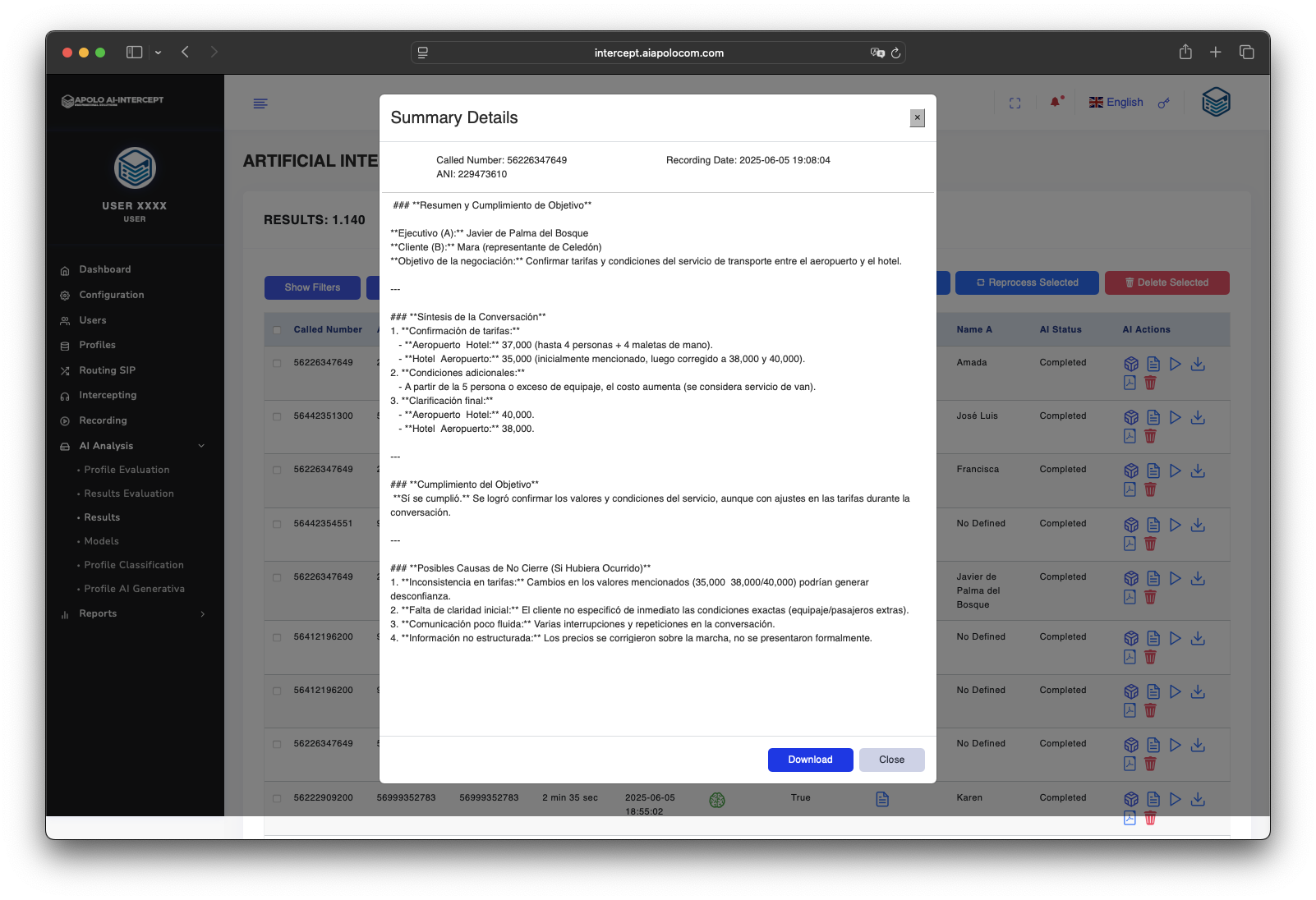Screen dimensions: 1316x900
Task: Go to Dashboard in sidebar
Action: [x=104, y=269]
